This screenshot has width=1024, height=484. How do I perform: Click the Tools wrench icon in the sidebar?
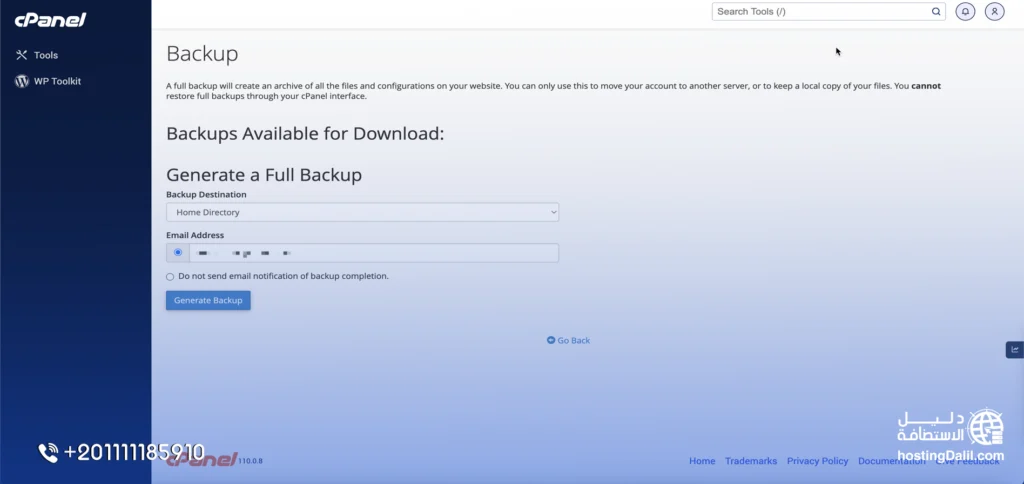click(x=22, y=56)
